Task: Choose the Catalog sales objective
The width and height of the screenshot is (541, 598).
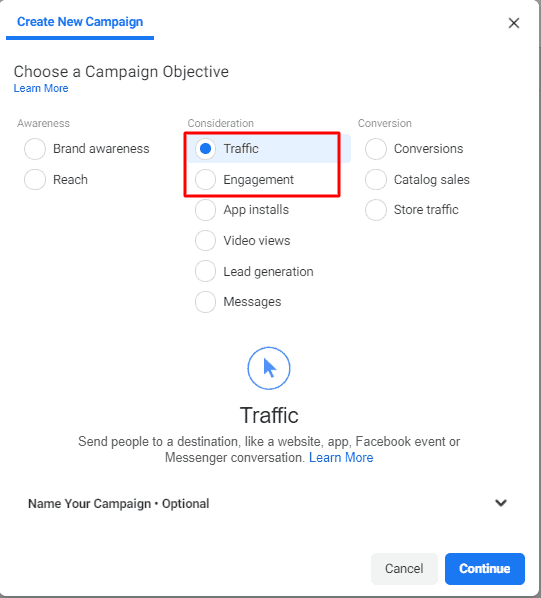Action: [376, 180]
